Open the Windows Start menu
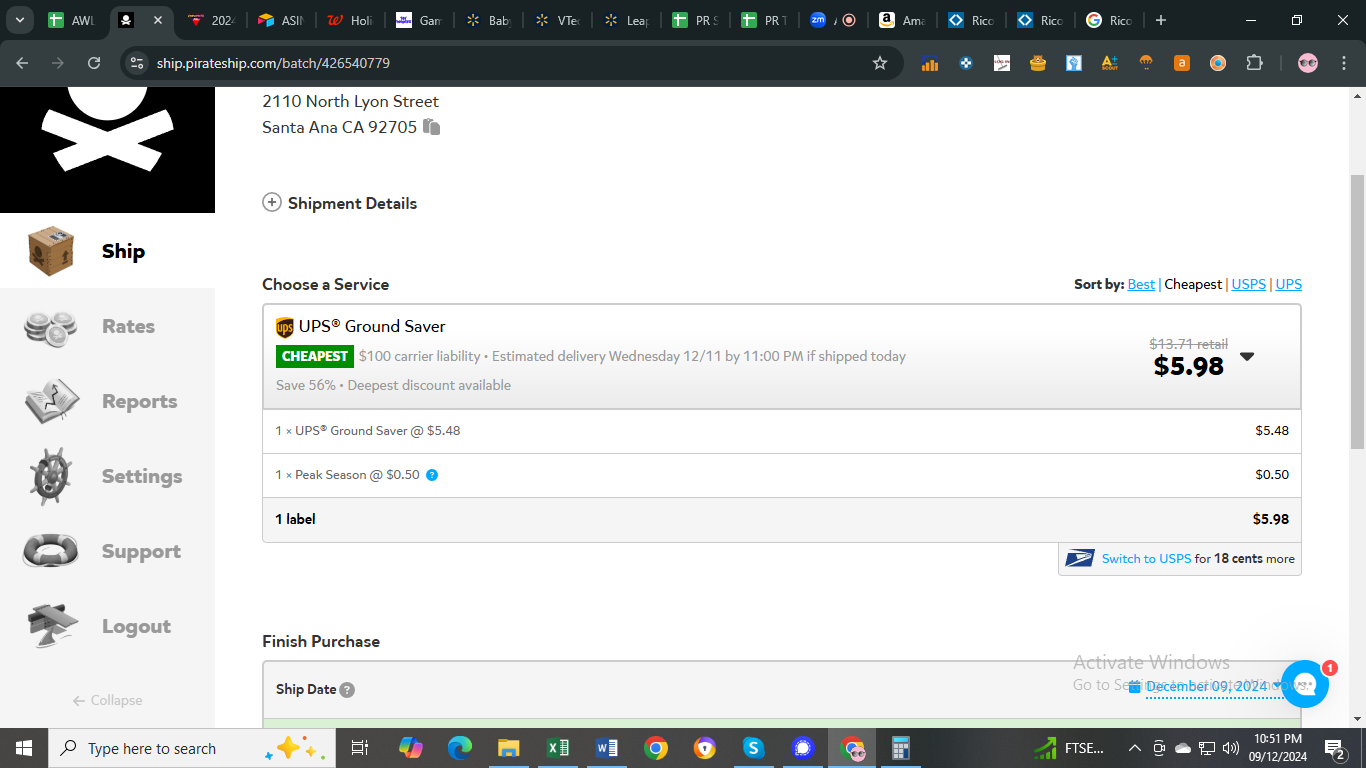 pos(24,748)
